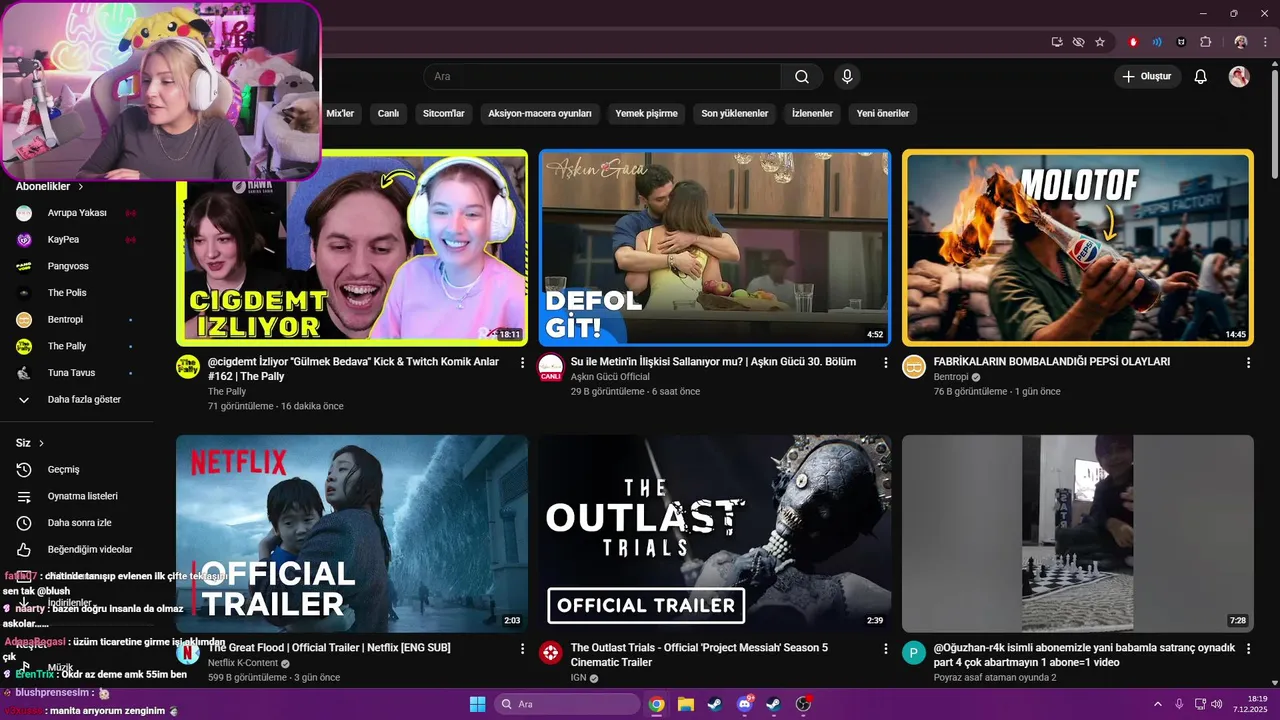
Task: Open OBS Studio from the taskbar
Action: [x=803, y=704]
